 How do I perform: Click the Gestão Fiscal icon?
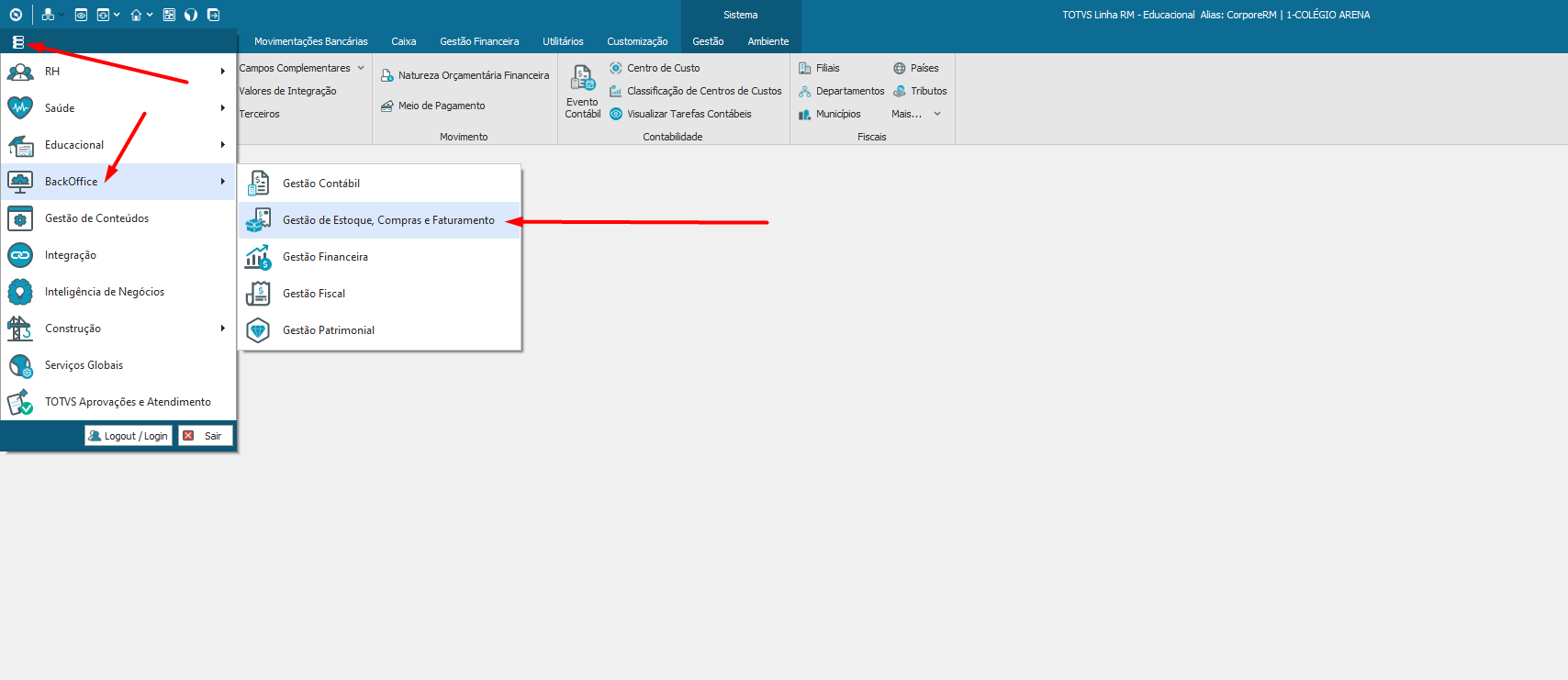259,294
